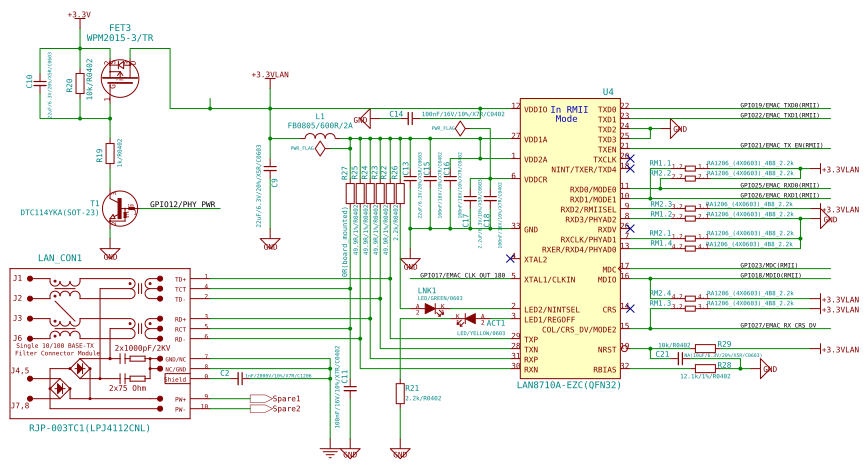This screenshot has width=868, height=469.
Task: Select the FET3 MOSFET transistor symbol
Action: coord(120,78)
